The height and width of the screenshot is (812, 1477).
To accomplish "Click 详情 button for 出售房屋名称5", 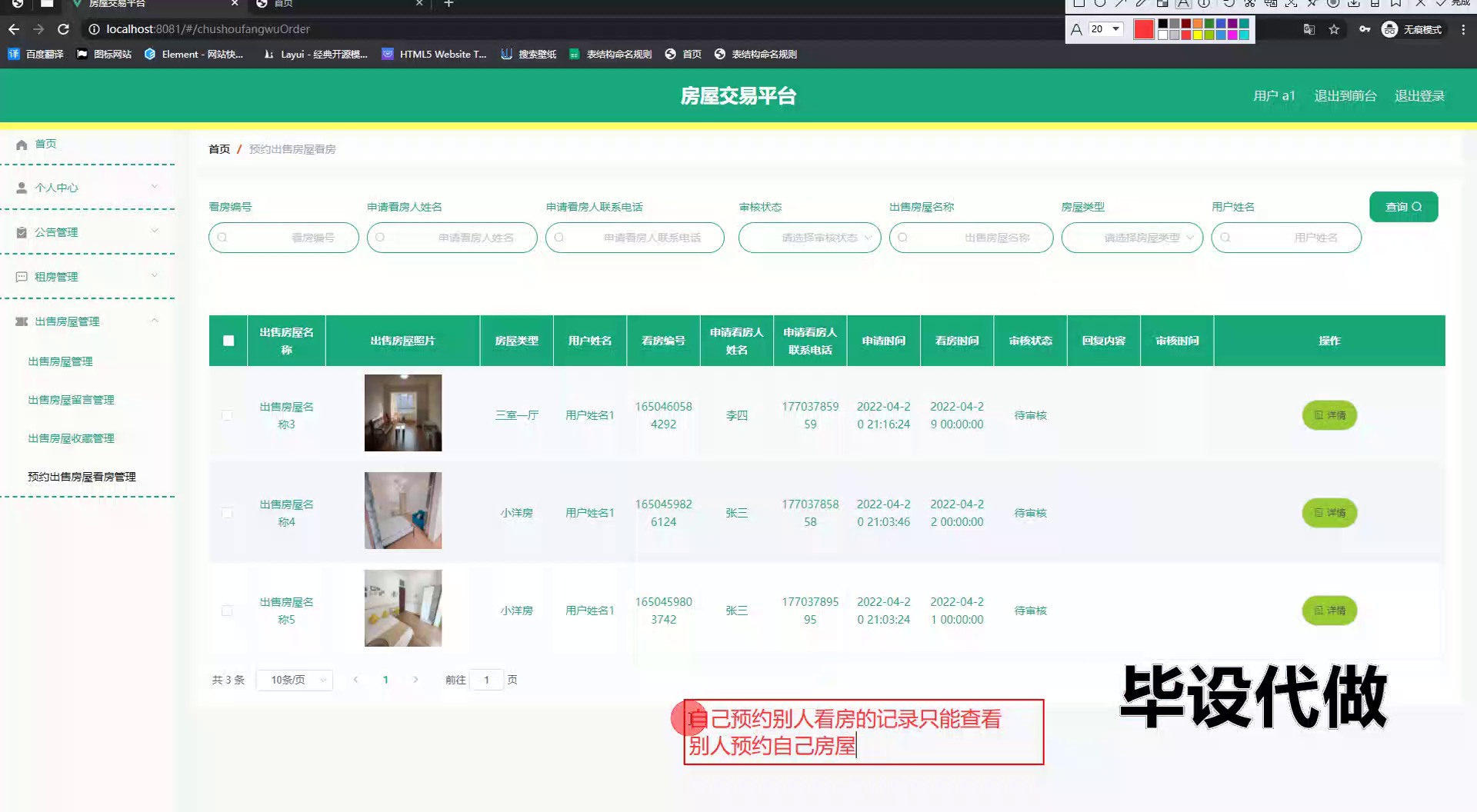I will [x=1329, y=611].
